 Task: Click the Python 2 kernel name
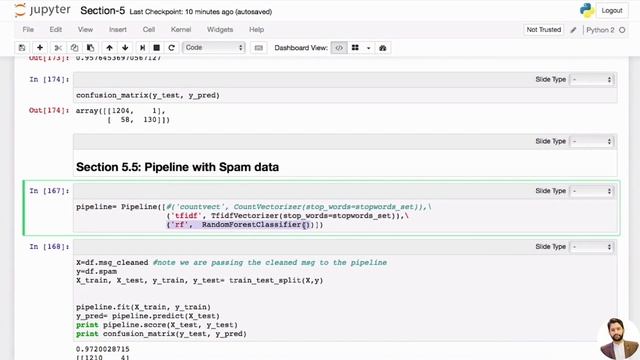[600, 30]
